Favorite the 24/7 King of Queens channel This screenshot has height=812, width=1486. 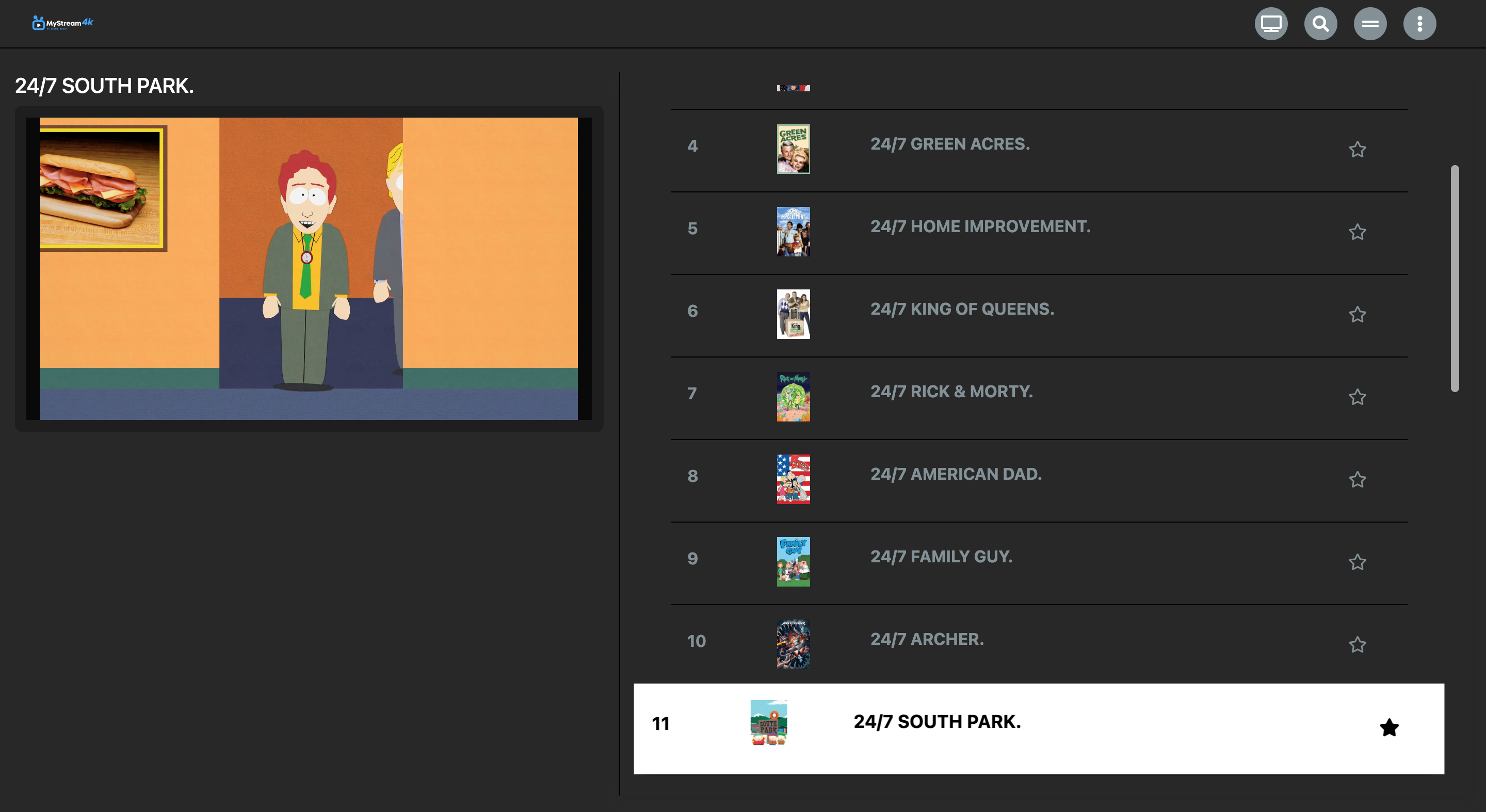[x=1358, y=314]
